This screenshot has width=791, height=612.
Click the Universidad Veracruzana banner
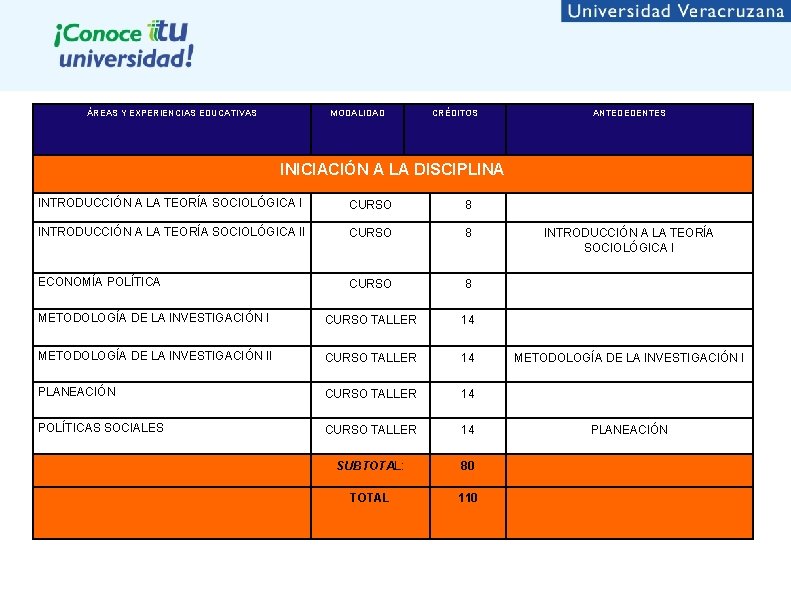[676, 11]
